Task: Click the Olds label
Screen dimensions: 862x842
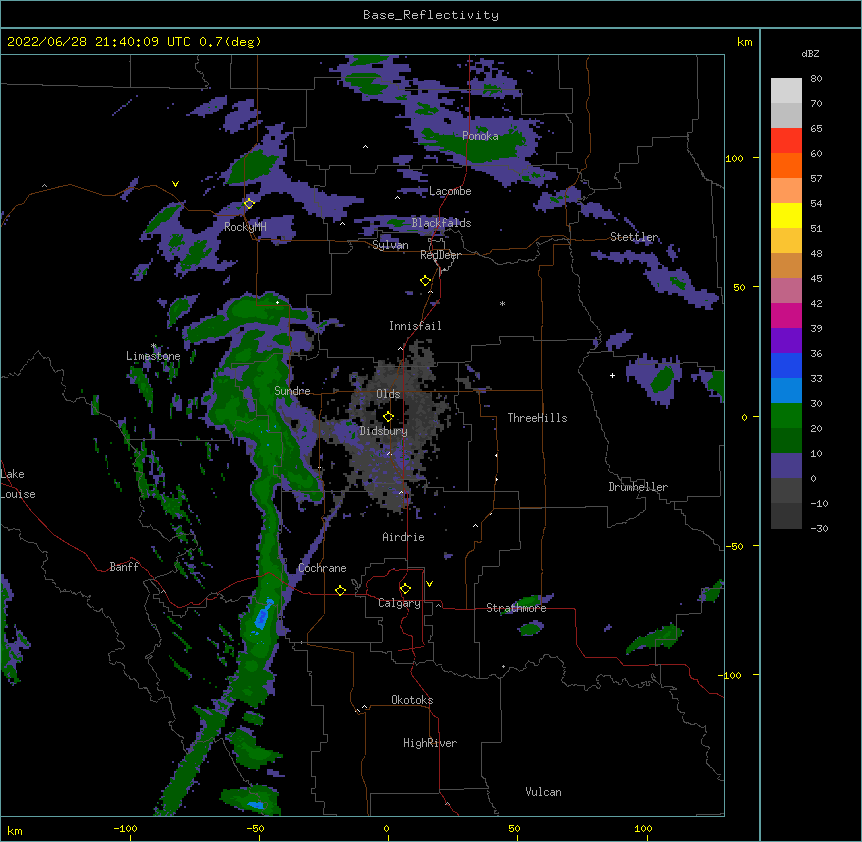Action: pos(388,394)
